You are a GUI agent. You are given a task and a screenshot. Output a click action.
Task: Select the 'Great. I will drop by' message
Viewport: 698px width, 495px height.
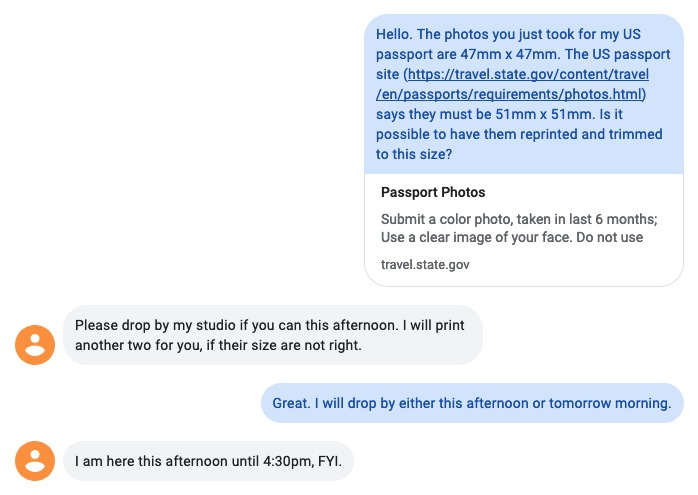[x=472, y=403]
